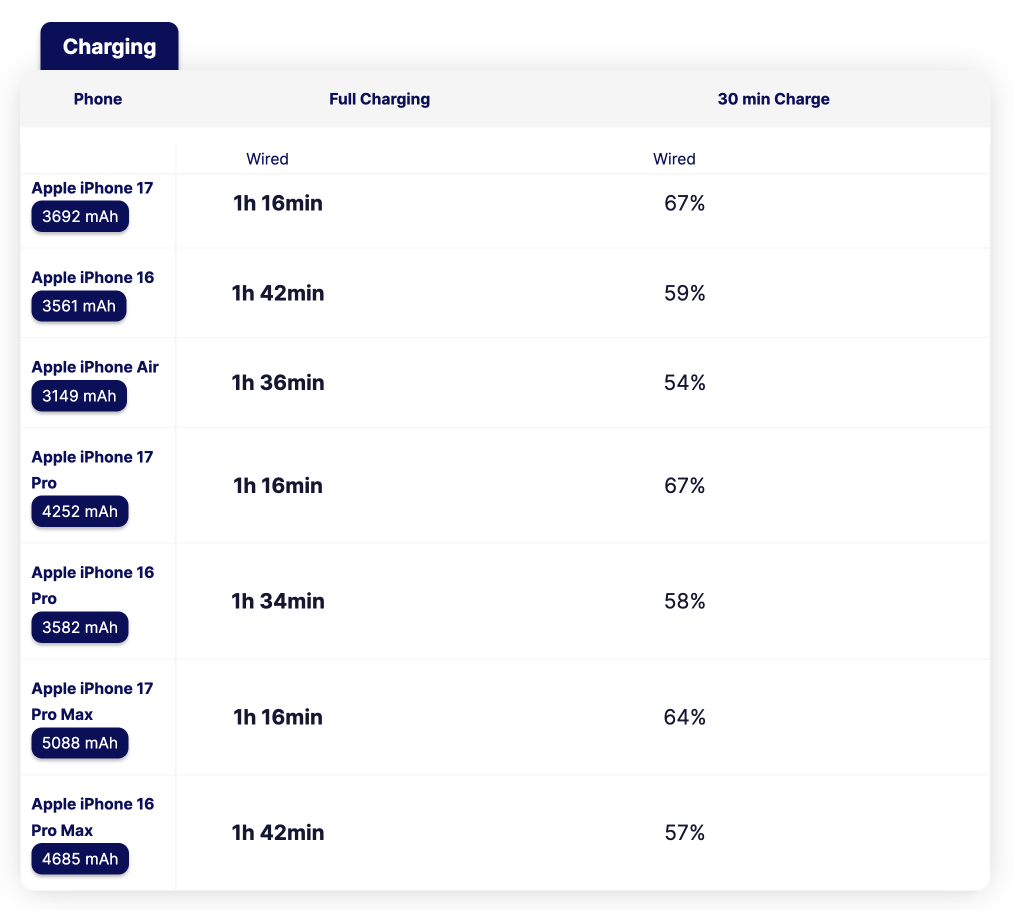Open the Apple iPhone Air link

(x=95, y=367)
